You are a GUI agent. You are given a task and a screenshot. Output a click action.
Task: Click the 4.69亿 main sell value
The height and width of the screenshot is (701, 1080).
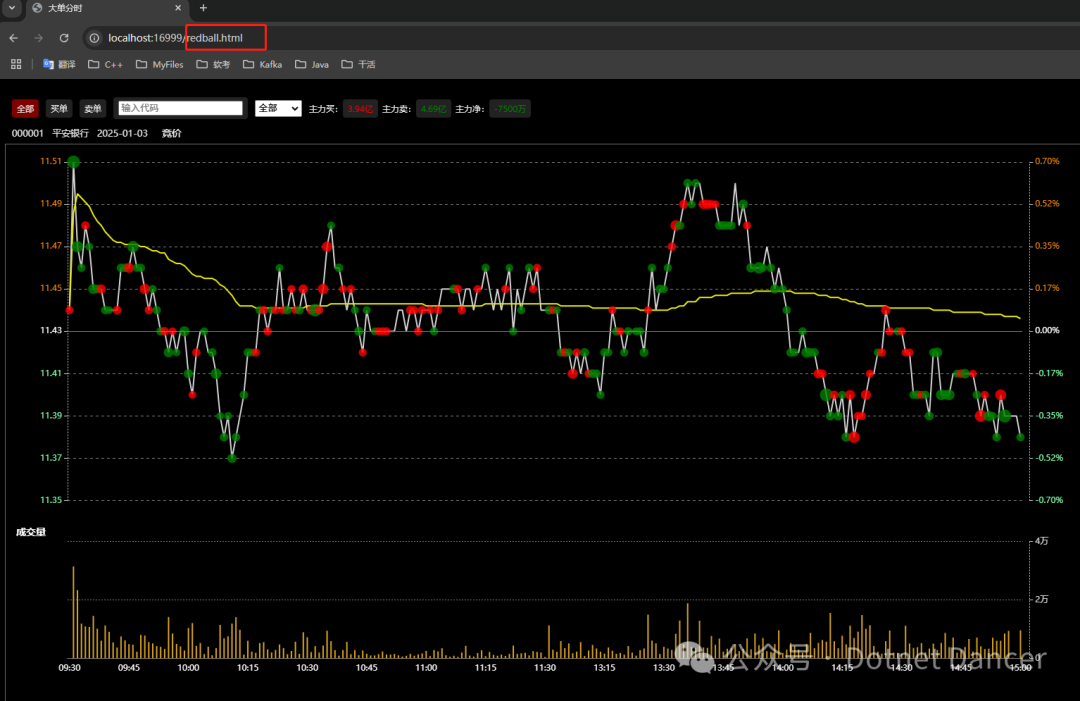(433, 109)
